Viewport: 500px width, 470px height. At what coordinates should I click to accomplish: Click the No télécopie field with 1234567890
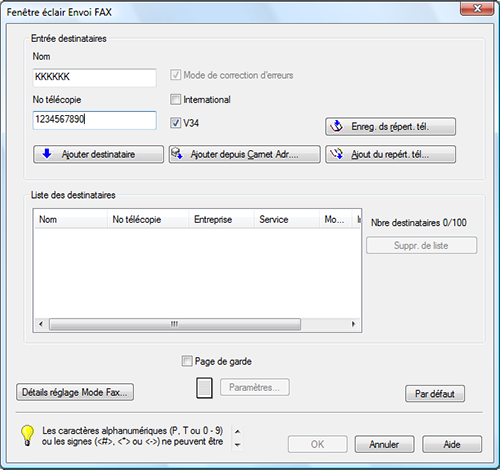[94, 120]
